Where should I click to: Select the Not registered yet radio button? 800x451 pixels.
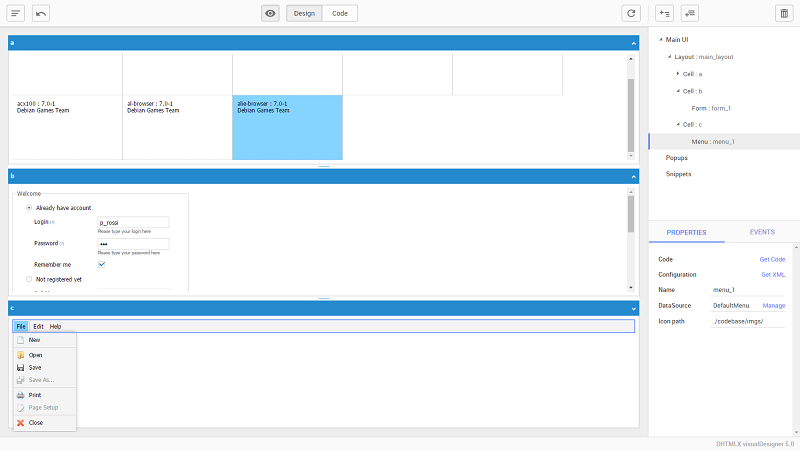(x=29, y=280)
